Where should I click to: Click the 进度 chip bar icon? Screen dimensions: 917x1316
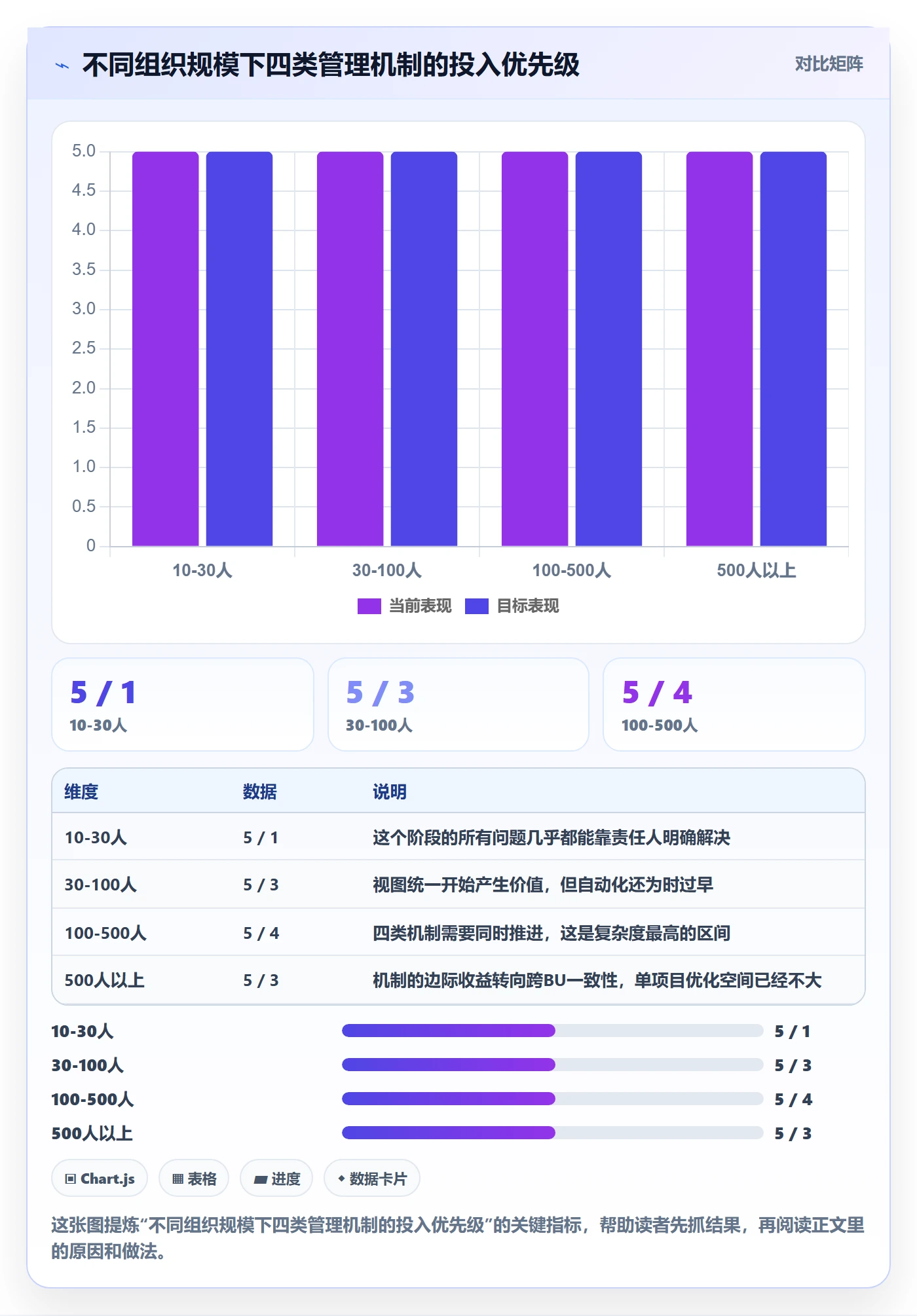[261, 1180]
